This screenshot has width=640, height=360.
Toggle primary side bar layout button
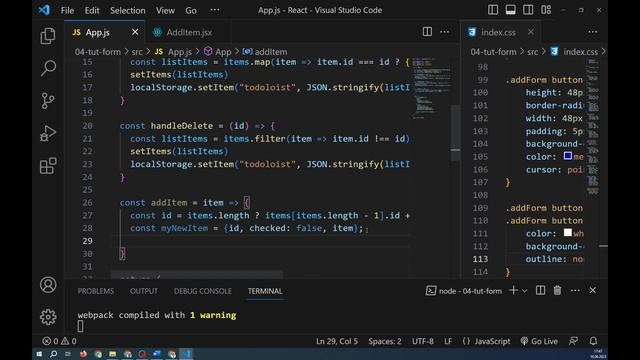pos(493,10)
